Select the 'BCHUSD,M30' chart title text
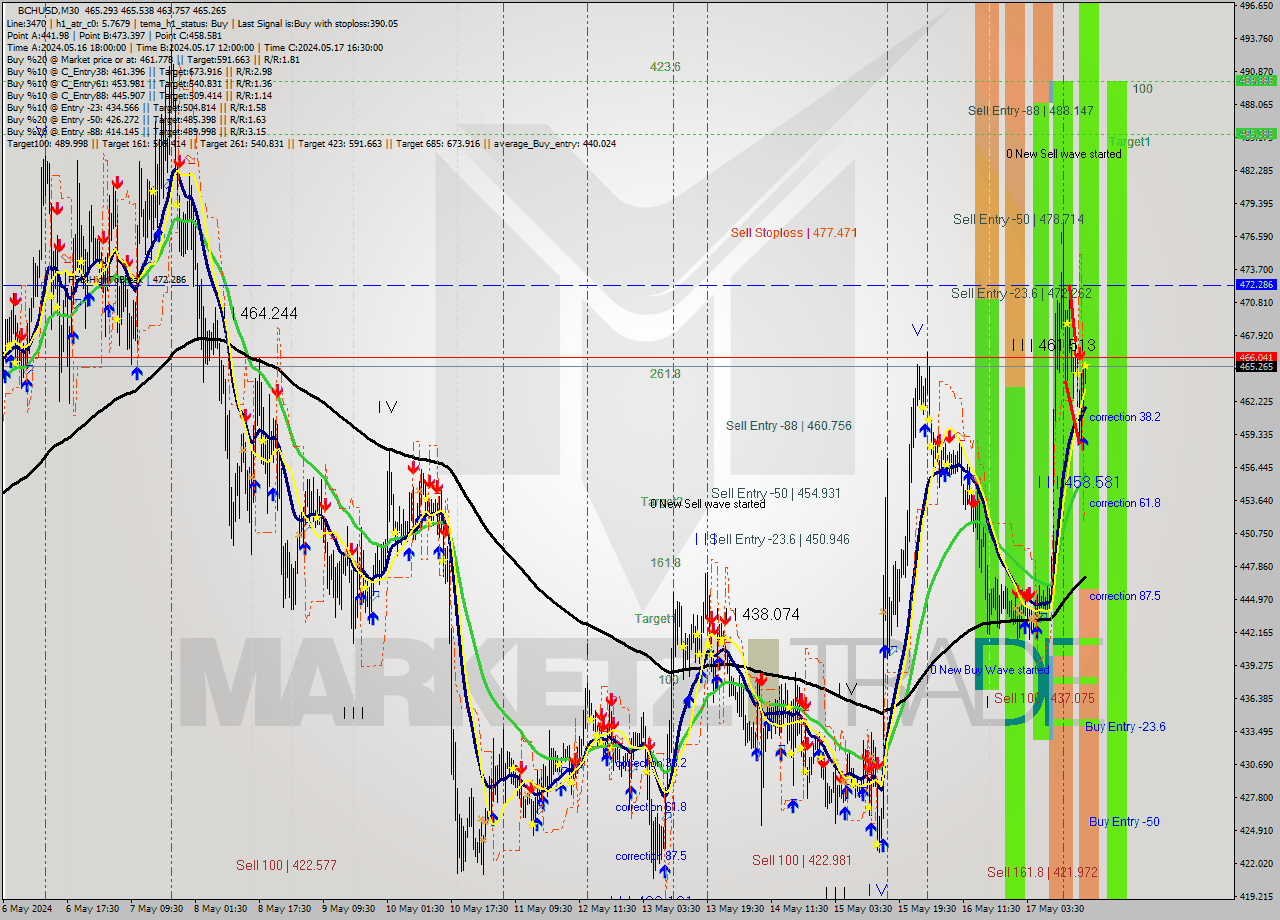The height and width of the screenshot is (920, 1280). click(50, 10)
